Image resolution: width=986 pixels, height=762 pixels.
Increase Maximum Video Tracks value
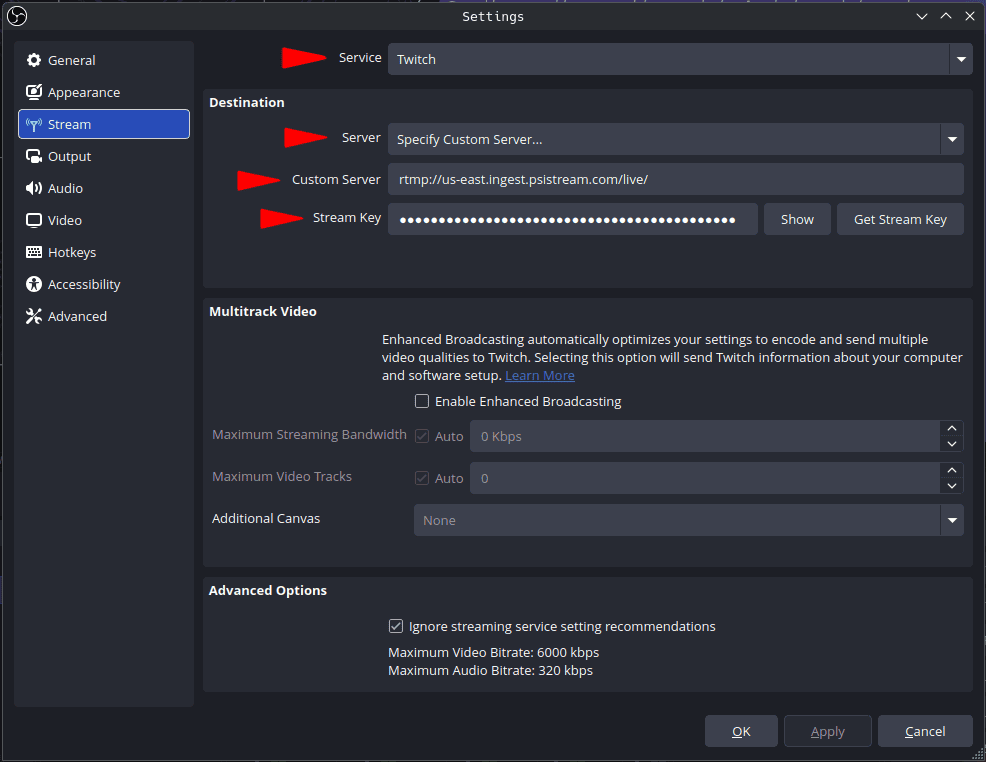[951, 470]
